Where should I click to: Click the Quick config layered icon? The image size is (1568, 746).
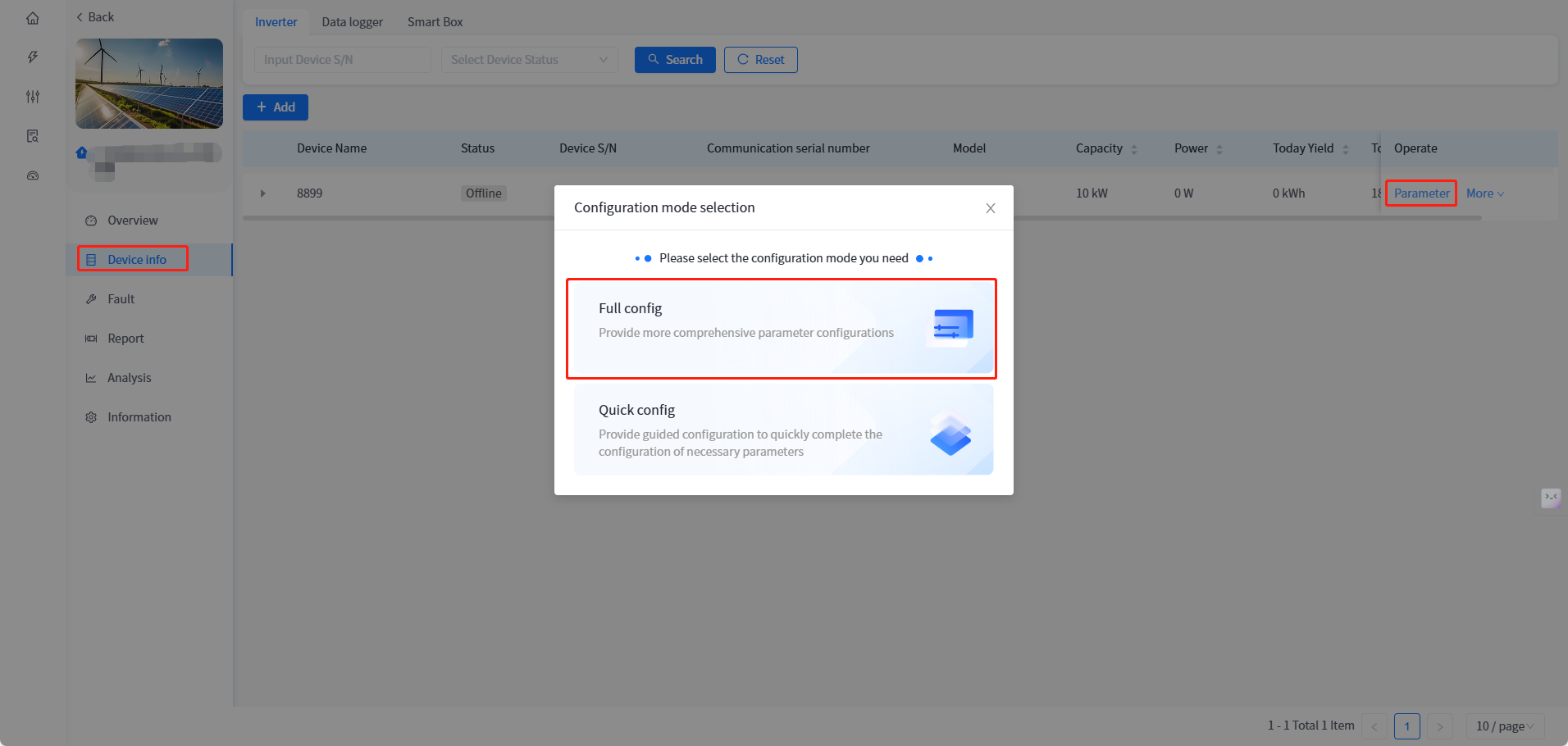(x=950, y=433)
